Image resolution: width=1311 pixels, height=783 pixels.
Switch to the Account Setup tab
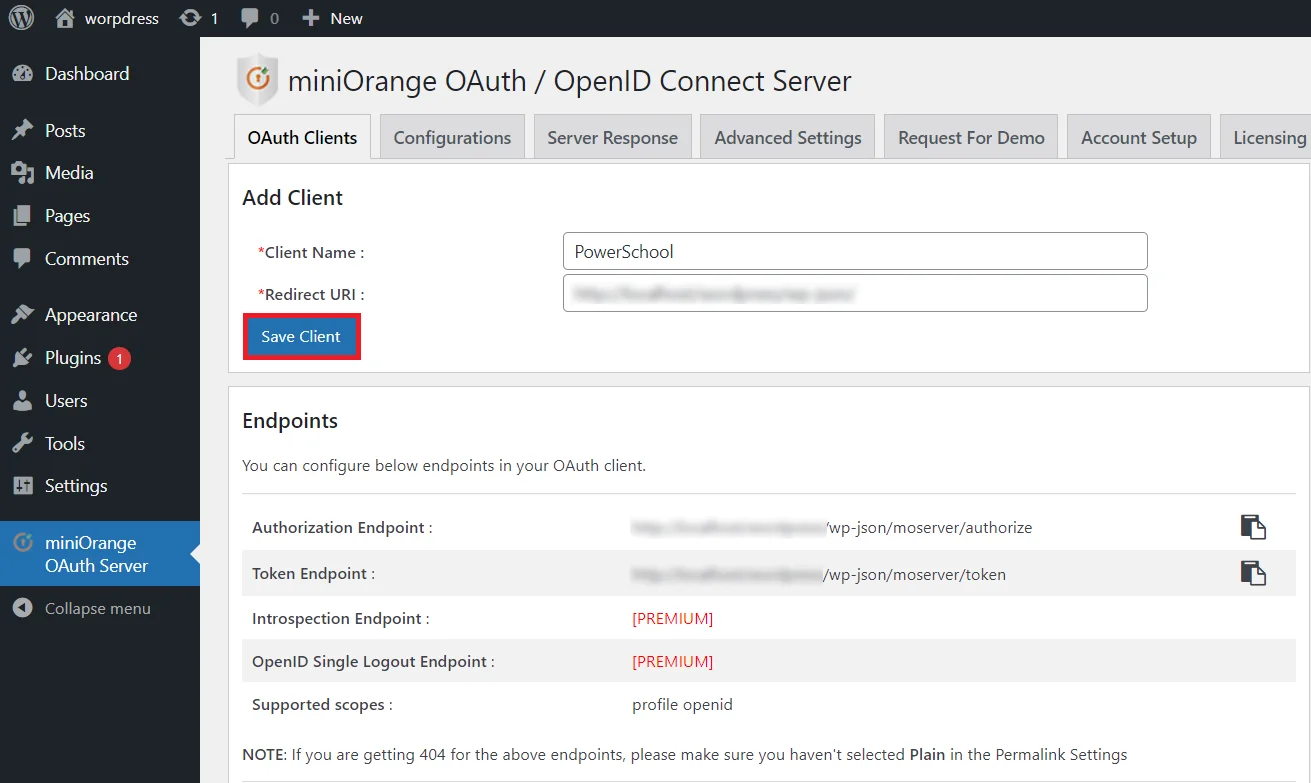click(x=1139, y=138)
